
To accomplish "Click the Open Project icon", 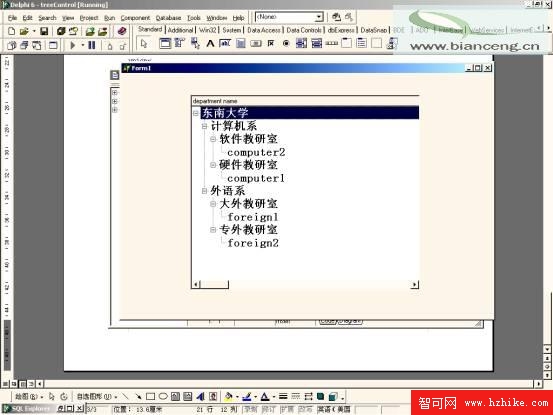I will pos(73,31).
